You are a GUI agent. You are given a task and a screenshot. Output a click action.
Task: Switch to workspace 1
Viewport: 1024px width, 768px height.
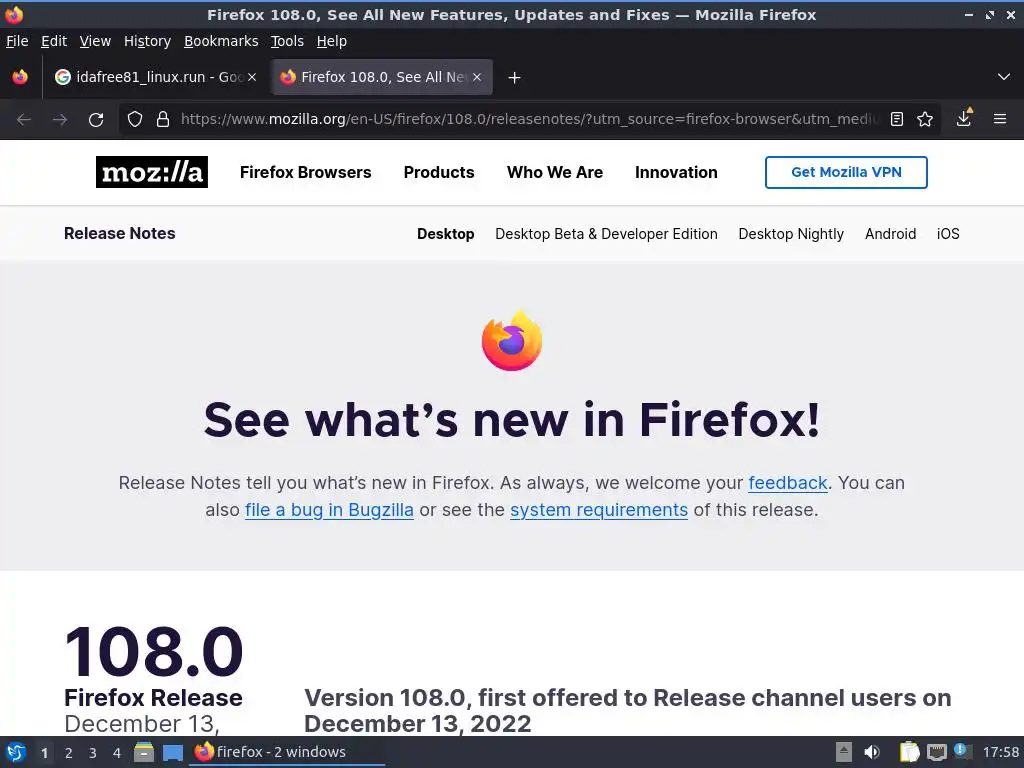[x=44, y=753]
